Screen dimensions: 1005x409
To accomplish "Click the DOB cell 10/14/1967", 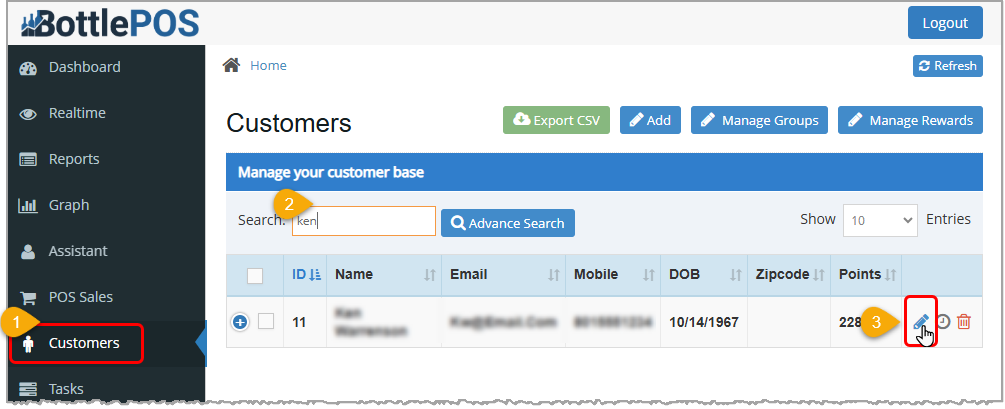I will [x=703, y=322].
